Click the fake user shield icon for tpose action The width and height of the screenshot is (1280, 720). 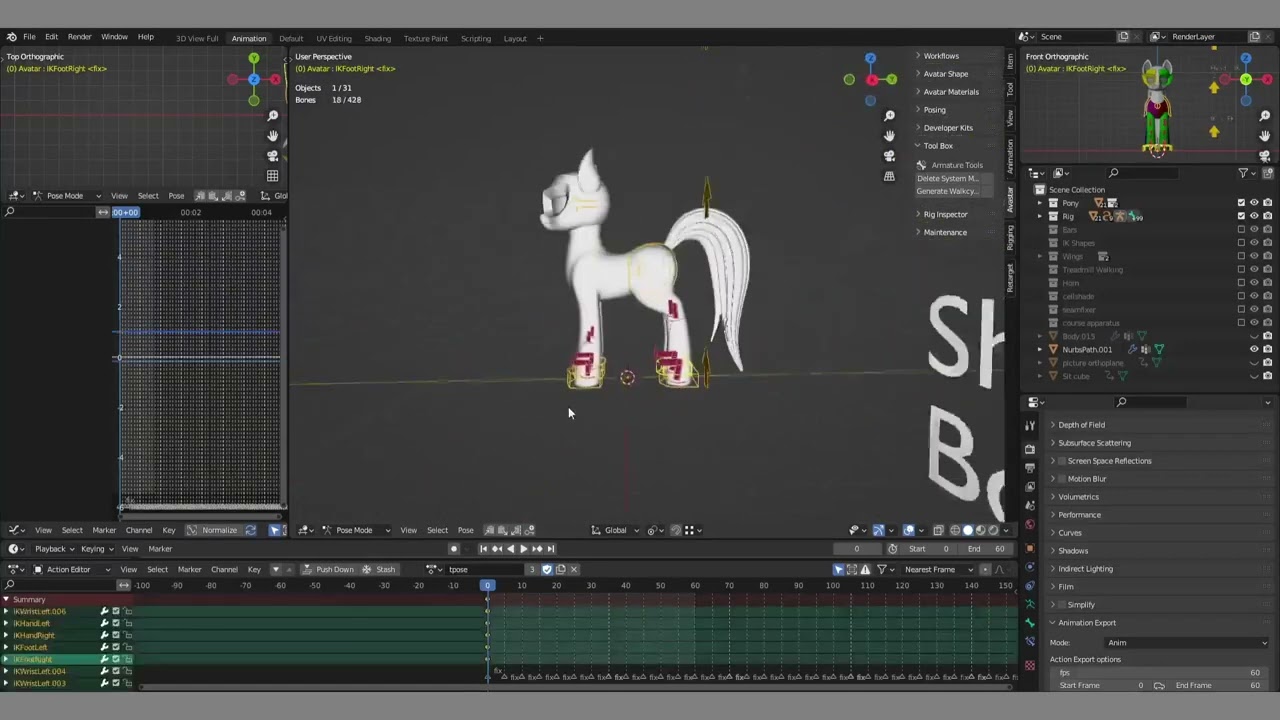pyautogui.click(x=546, y=569)
